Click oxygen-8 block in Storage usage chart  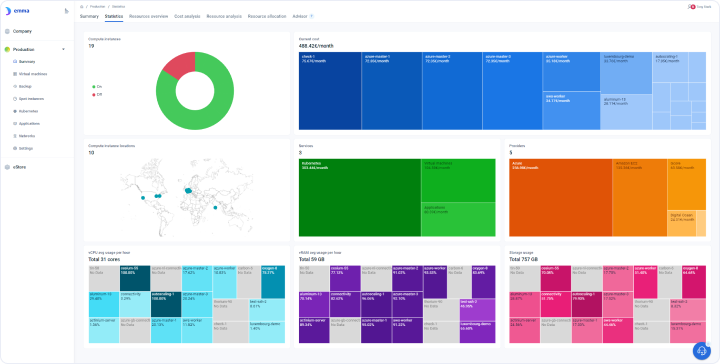pyautogui.click(x=694, y=282)
